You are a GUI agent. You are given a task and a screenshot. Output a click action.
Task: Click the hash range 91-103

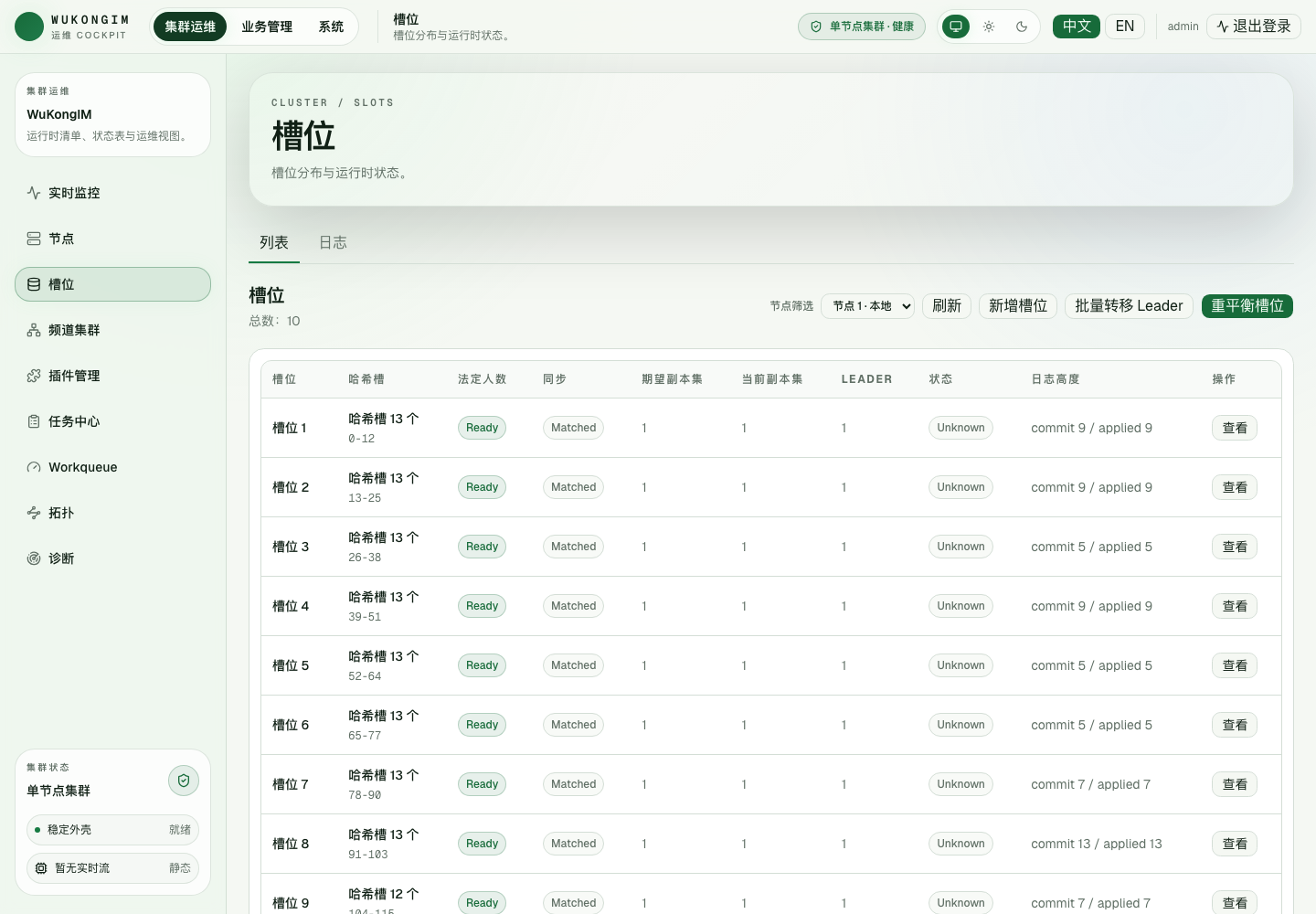pos(368,855)
